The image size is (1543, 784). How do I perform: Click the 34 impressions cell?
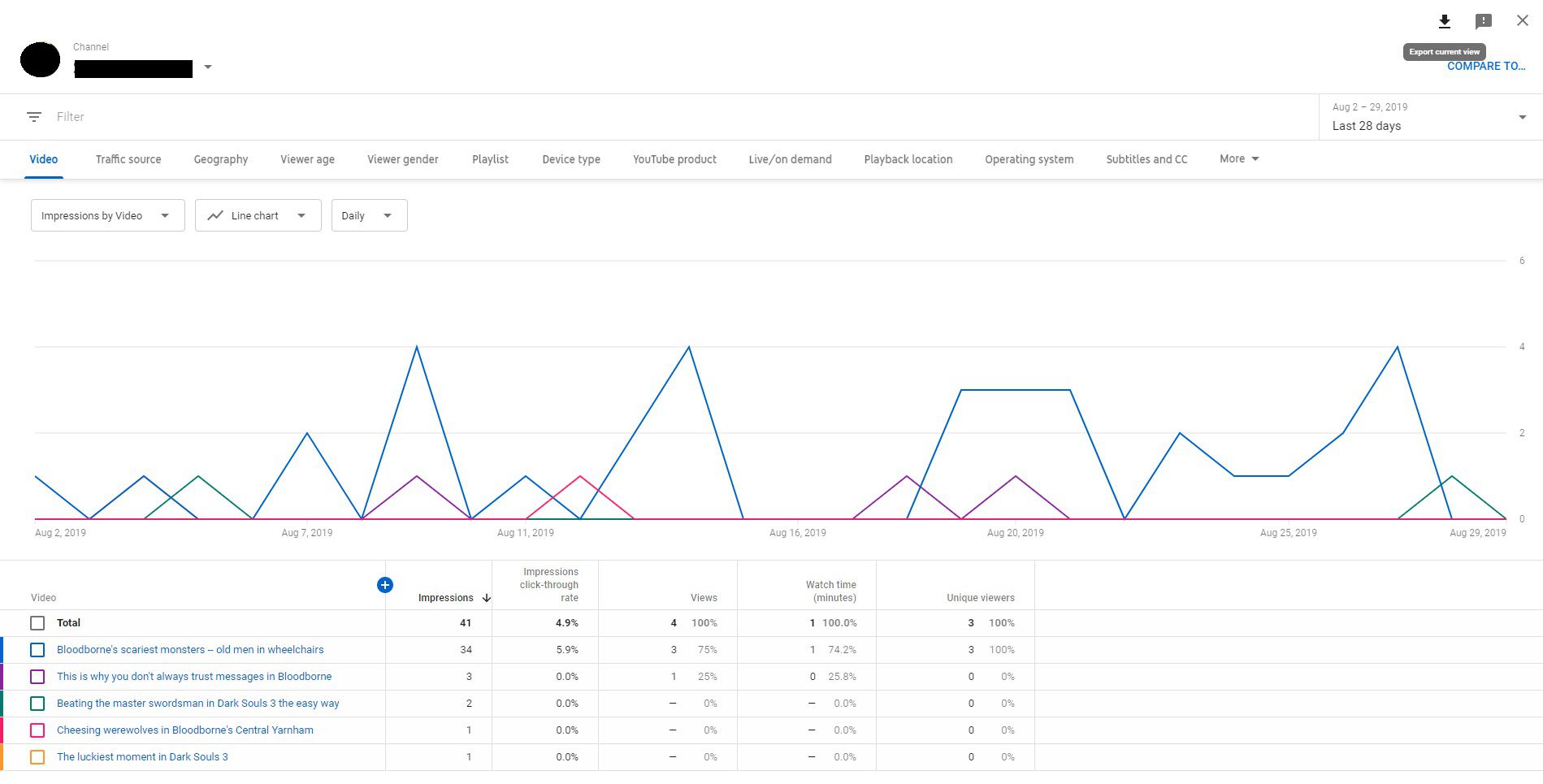(x=466, y=650)
